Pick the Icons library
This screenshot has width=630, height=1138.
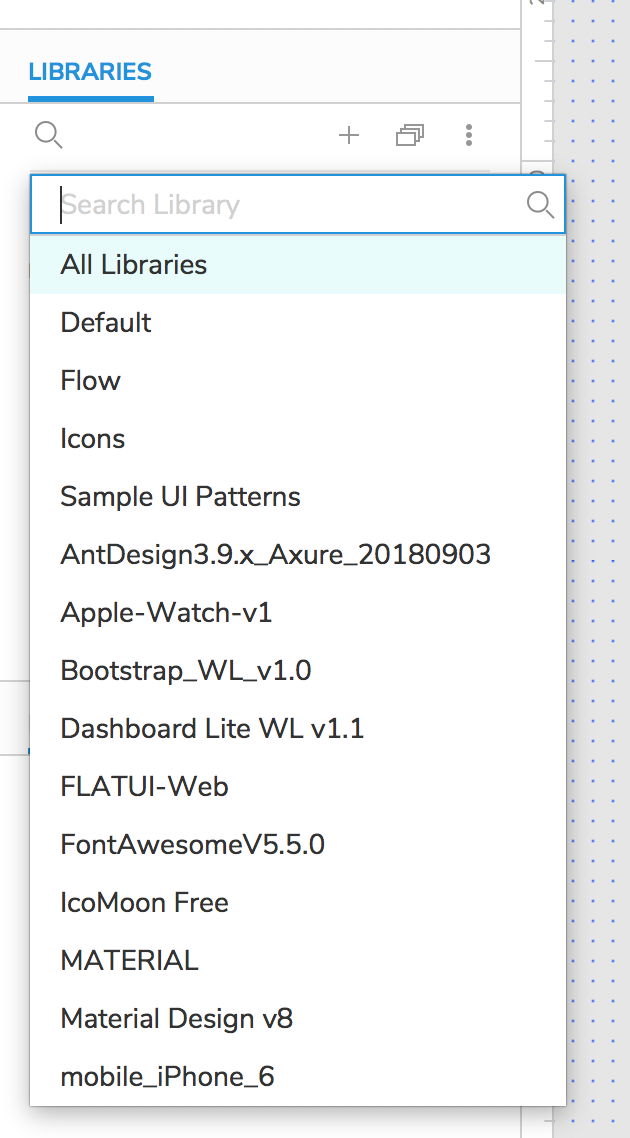click(298, 438)
